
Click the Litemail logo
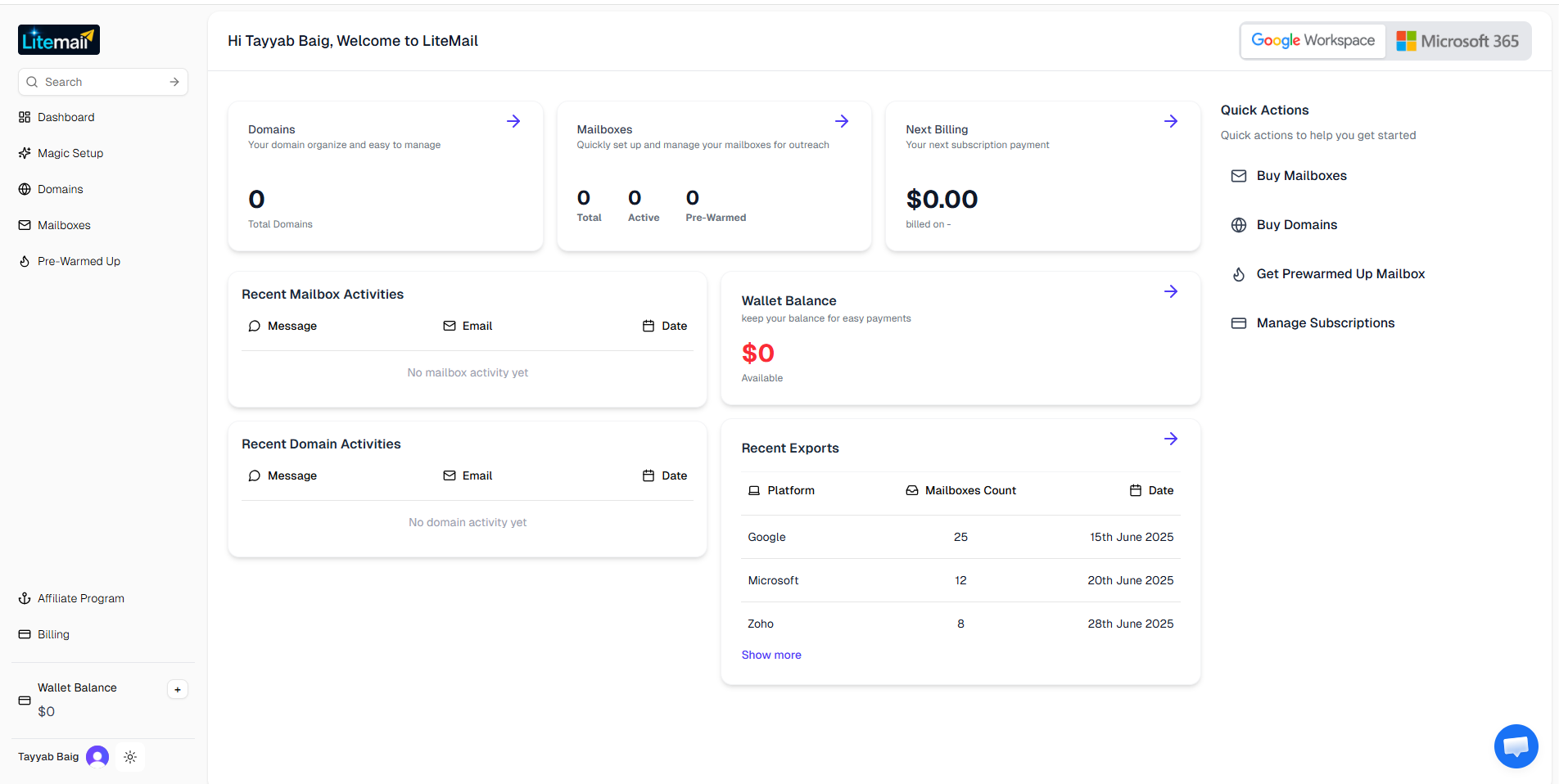tap(59, 40)
